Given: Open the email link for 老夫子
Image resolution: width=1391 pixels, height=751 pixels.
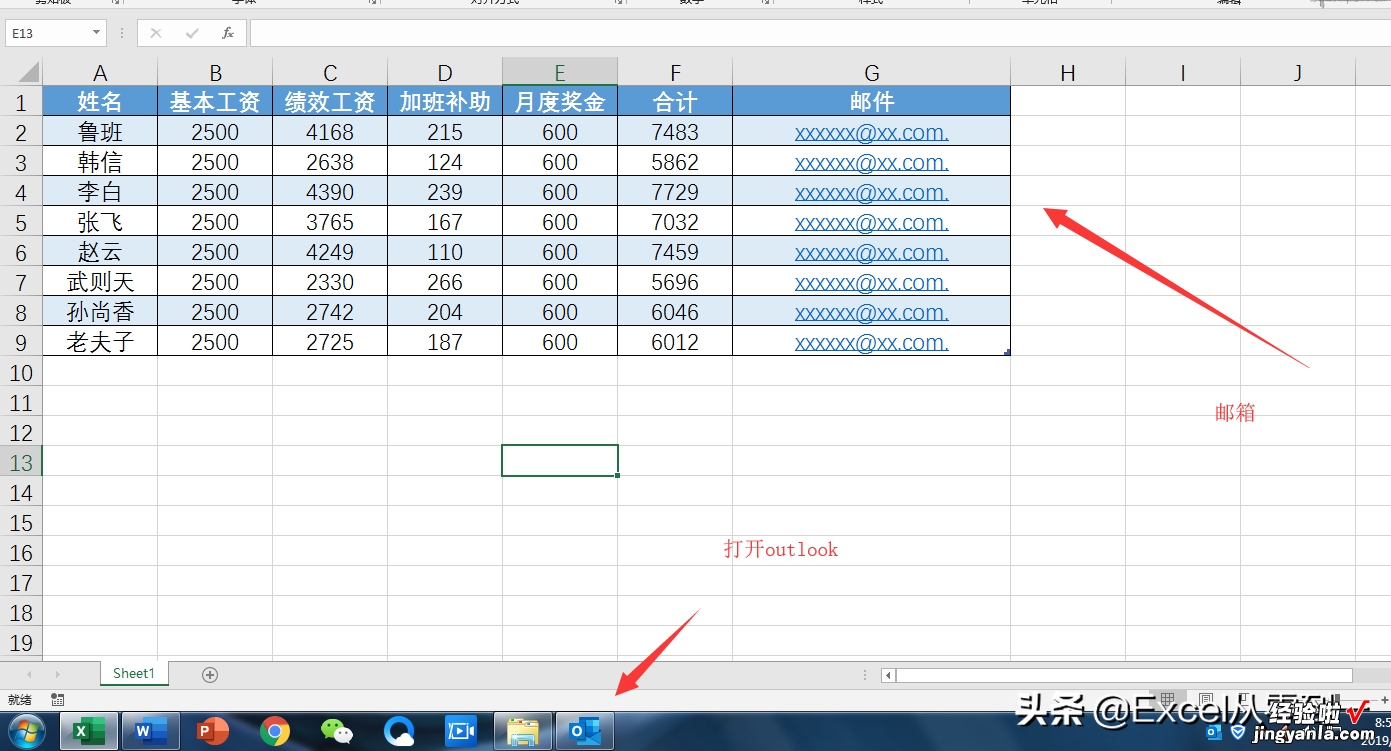Looking at the screenshot, I should pyautogui.click(x=872, y=342).
